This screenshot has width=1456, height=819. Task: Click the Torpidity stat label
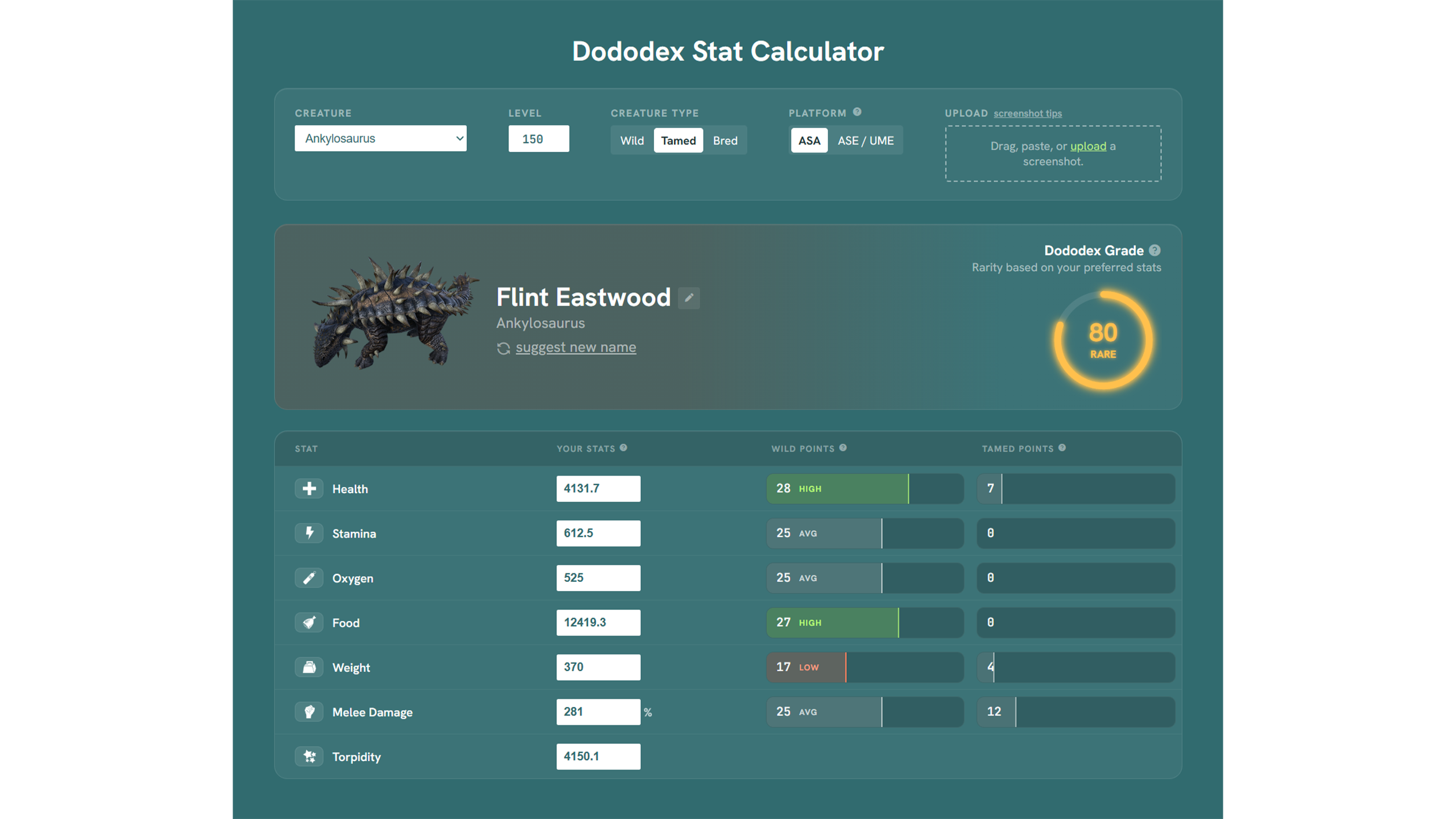357,757
